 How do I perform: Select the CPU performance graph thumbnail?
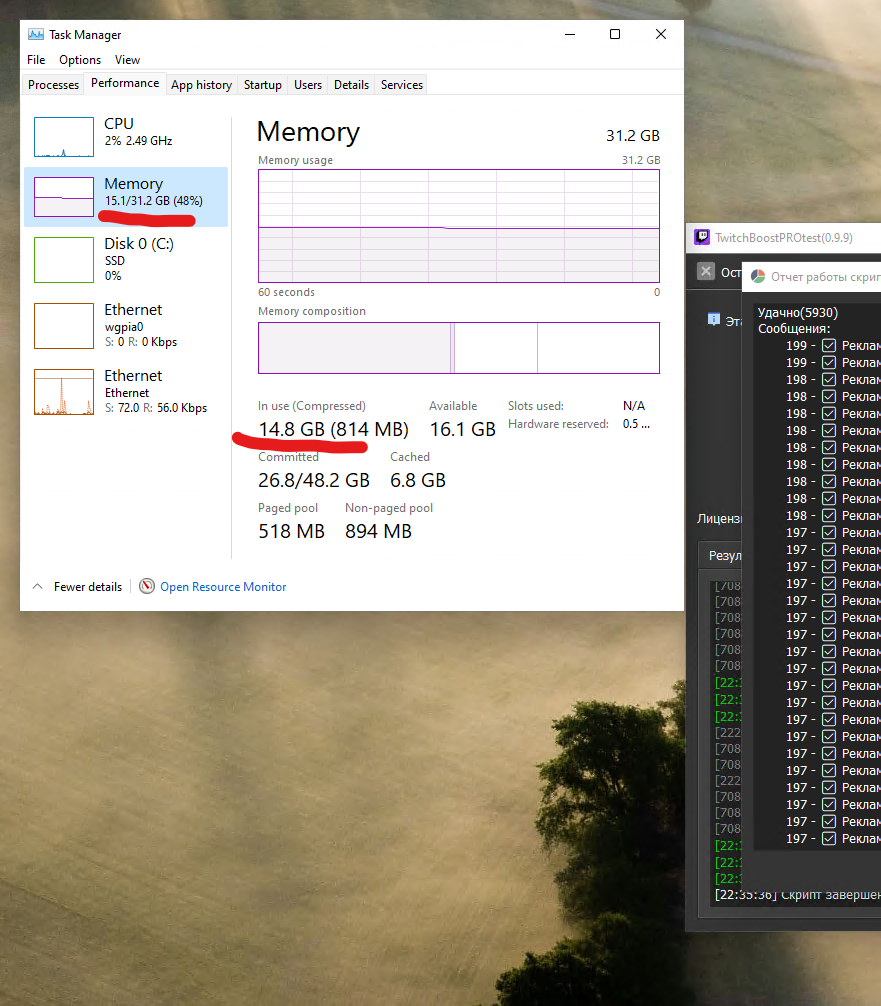pyautogui.click(x=64, y=137)
